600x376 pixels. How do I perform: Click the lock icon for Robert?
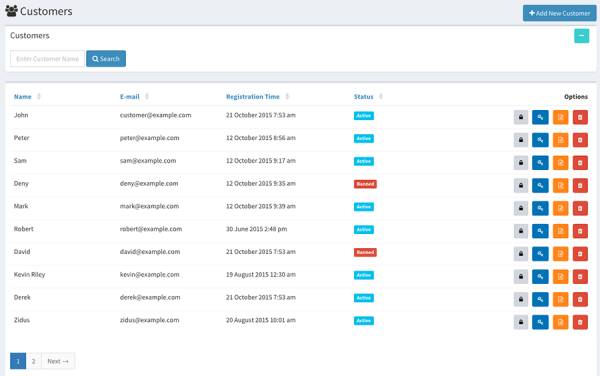521,231
